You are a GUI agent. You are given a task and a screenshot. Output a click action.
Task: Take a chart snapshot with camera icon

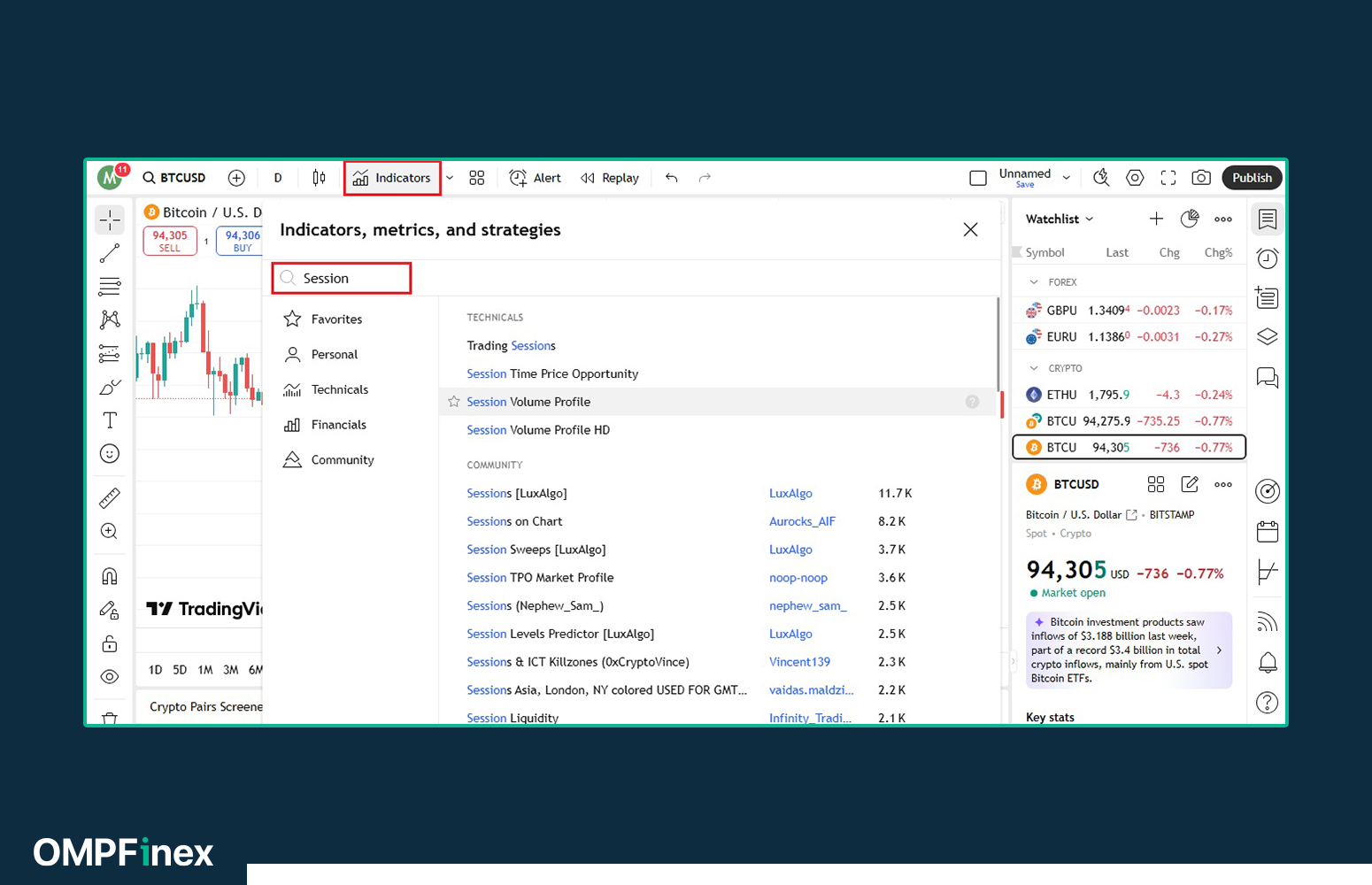1201,178
